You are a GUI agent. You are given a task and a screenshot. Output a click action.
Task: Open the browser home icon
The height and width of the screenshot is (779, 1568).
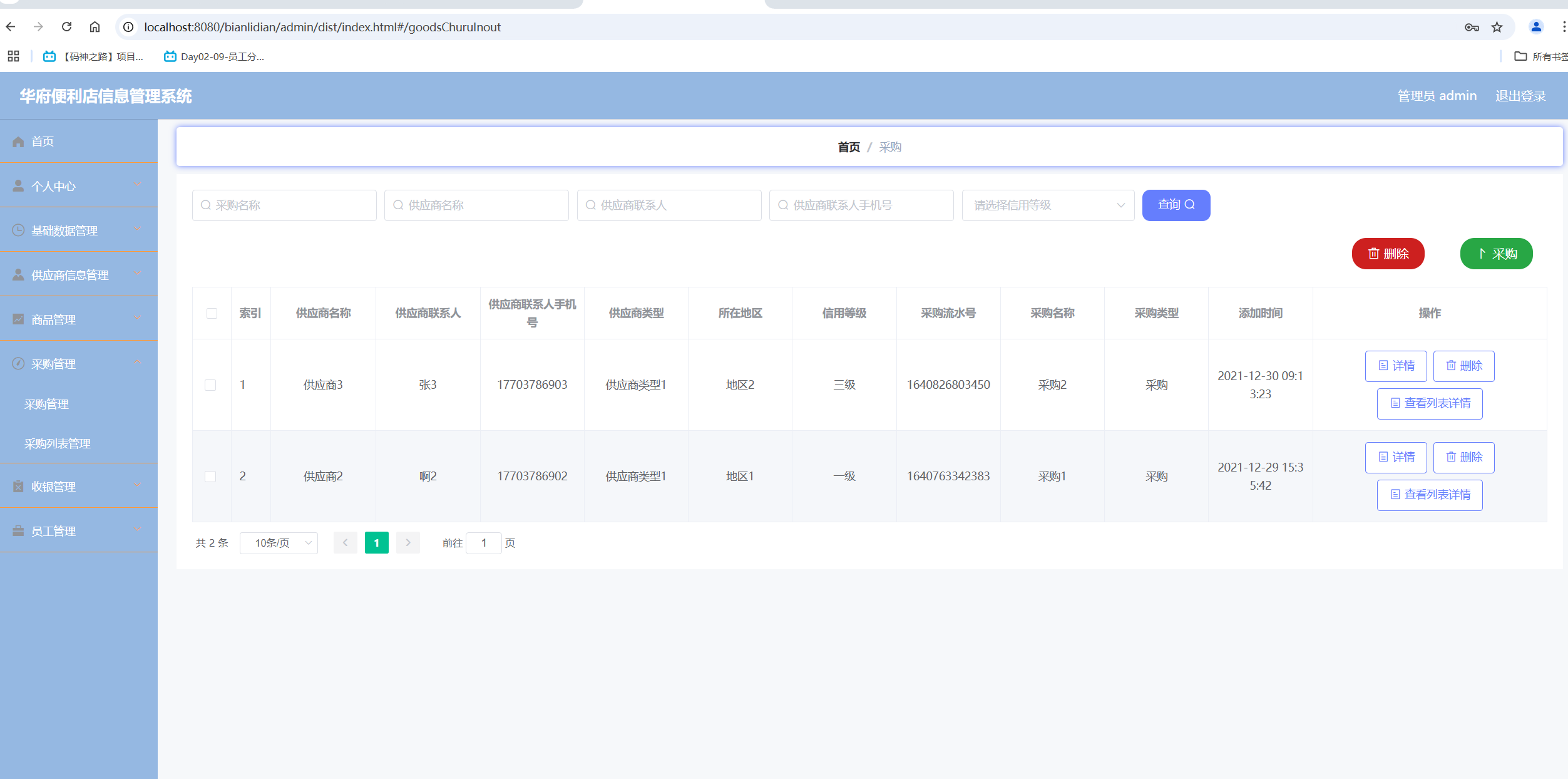pyautogui.click(x=95, y=27)
